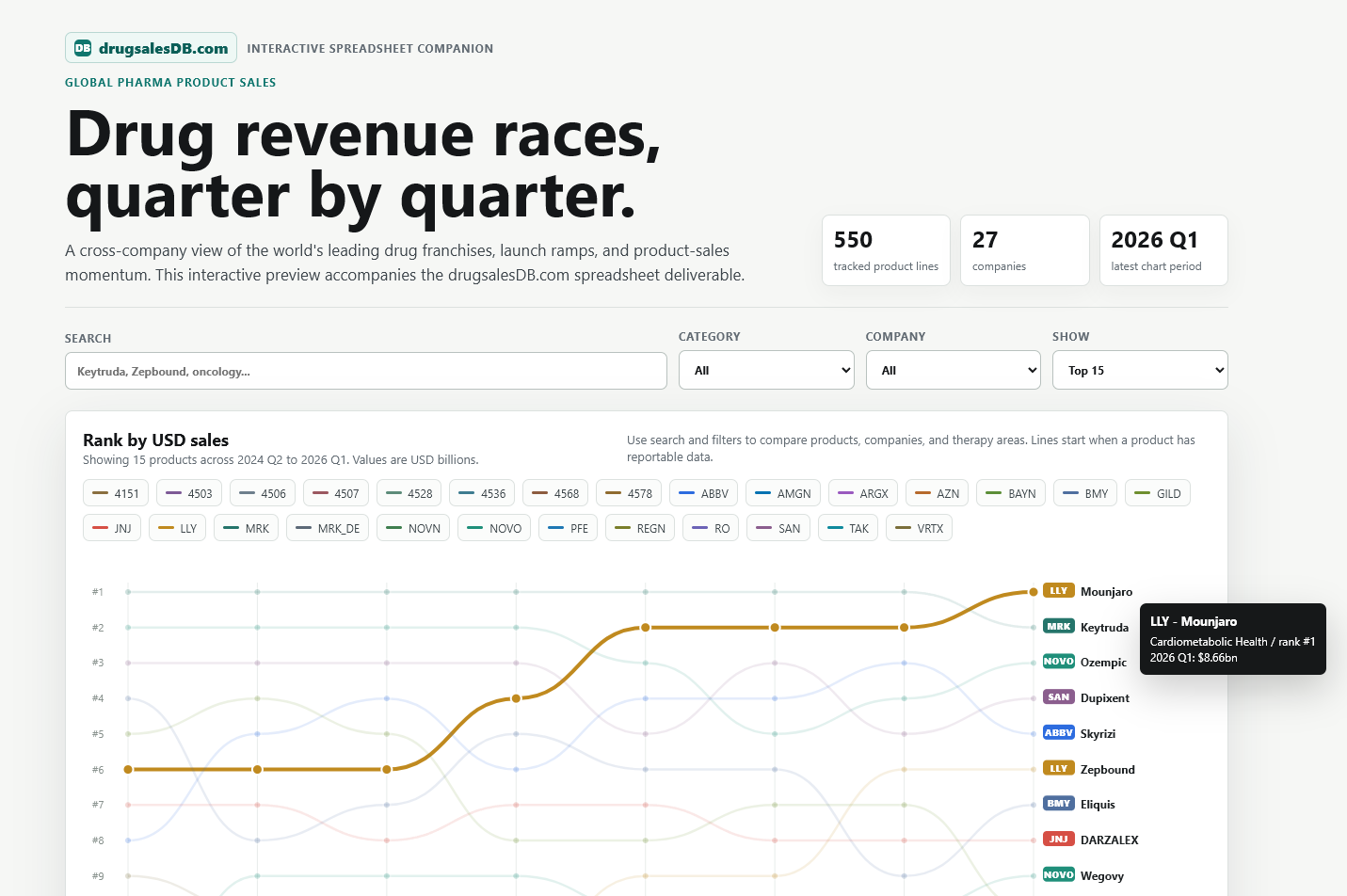This screenshot has width=1347, height=896.
Task: Toggle the ABBV legend chip
Action: (704, 493)
